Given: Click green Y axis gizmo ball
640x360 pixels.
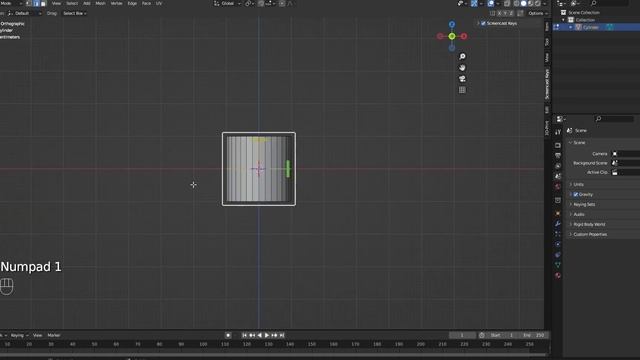Looking at the screenshot, I should 452,36.
